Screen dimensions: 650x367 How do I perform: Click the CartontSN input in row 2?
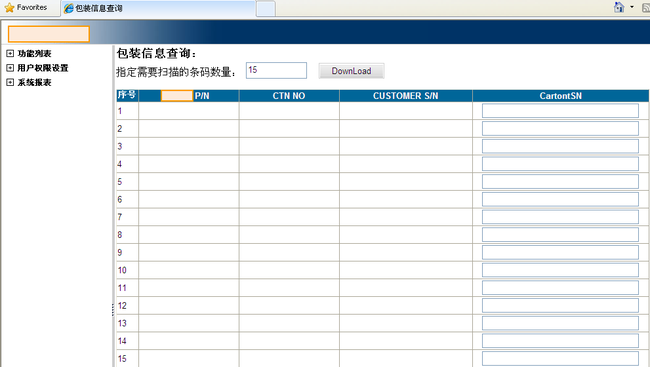coord(560,129)
